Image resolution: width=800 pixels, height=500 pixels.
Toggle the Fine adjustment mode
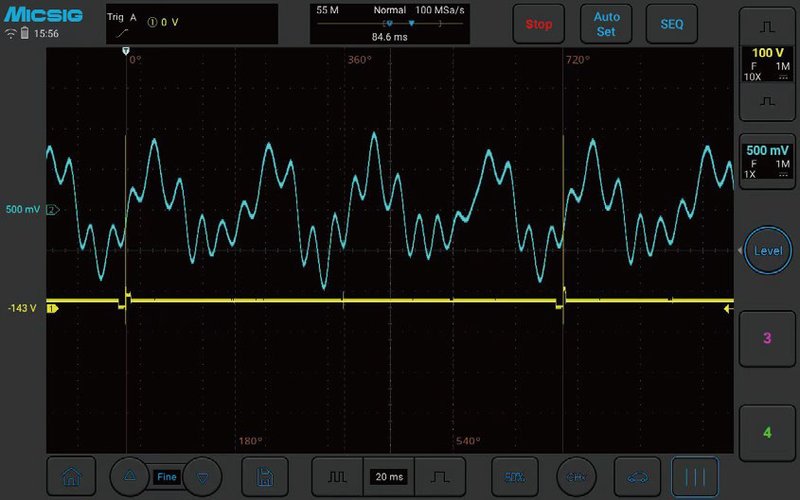click(x=167, y=477)
